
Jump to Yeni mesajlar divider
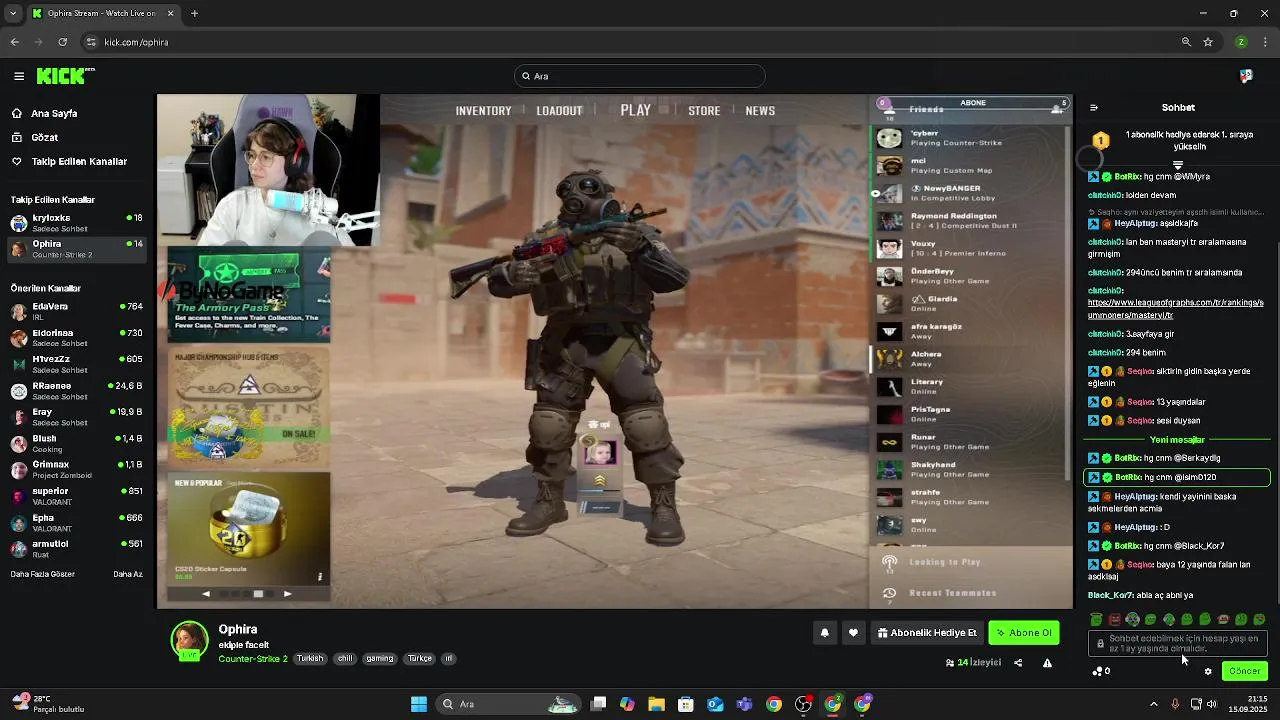click(1177, 439)
